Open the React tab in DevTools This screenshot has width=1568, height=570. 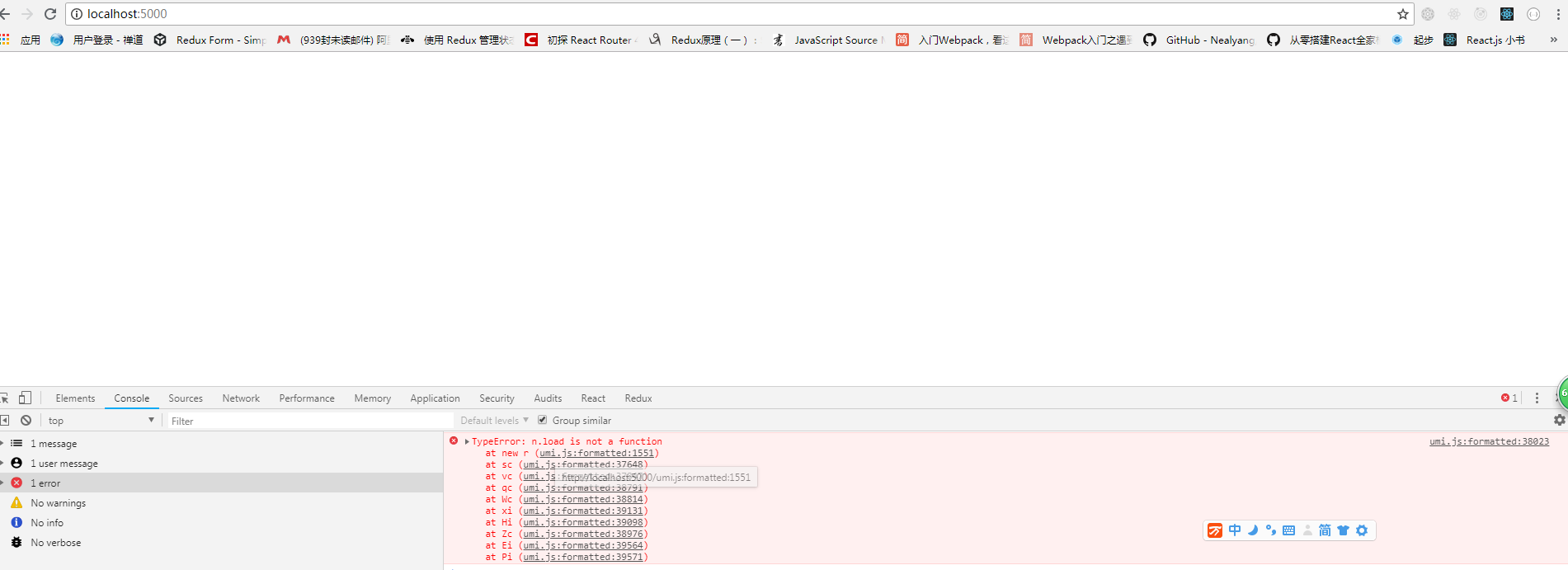(593, 398)
